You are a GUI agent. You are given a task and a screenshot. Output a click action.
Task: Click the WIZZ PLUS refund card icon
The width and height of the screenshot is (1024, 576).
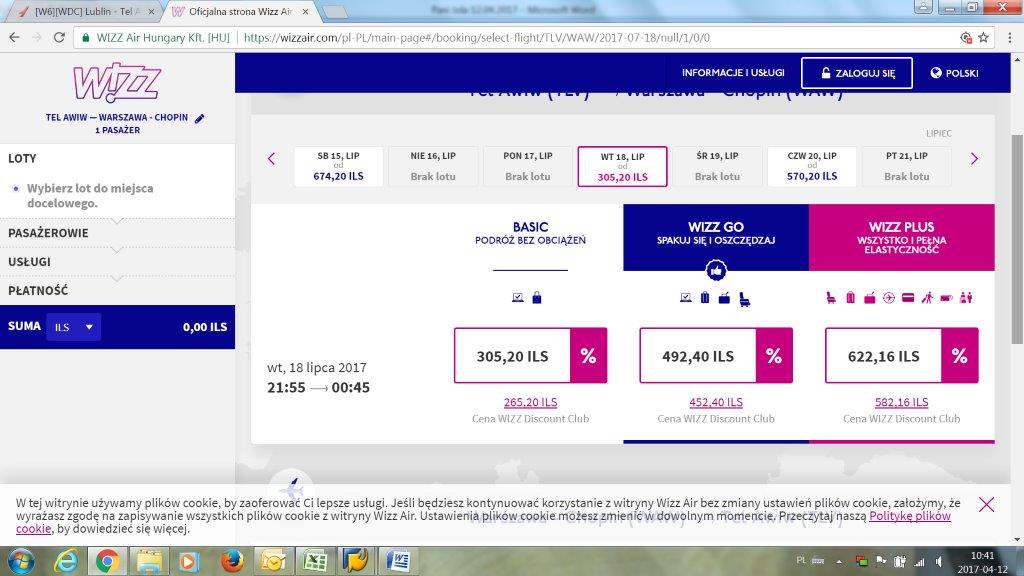click(x=908, y=298)
